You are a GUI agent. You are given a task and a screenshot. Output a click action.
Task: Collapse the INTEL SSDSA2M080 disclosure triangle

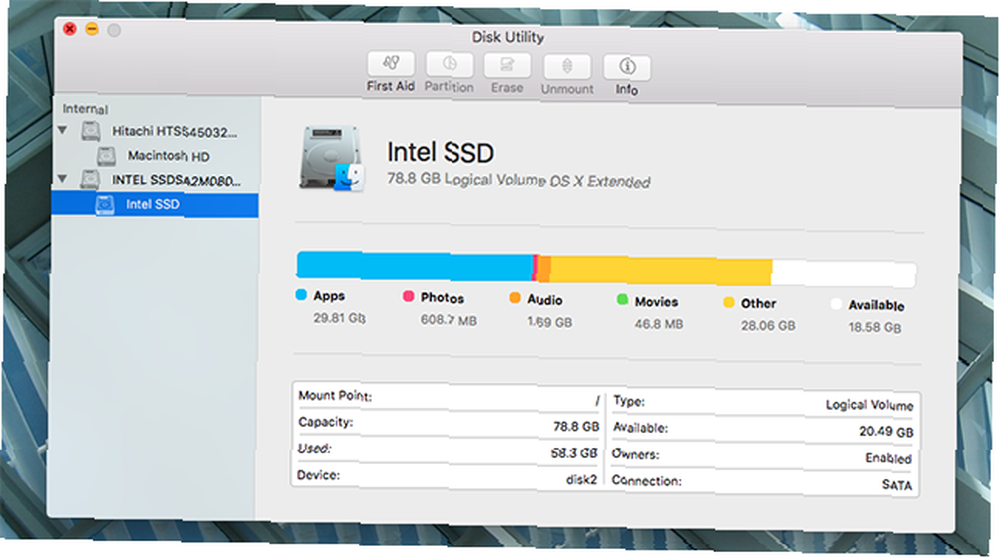(x=62, y=179)
